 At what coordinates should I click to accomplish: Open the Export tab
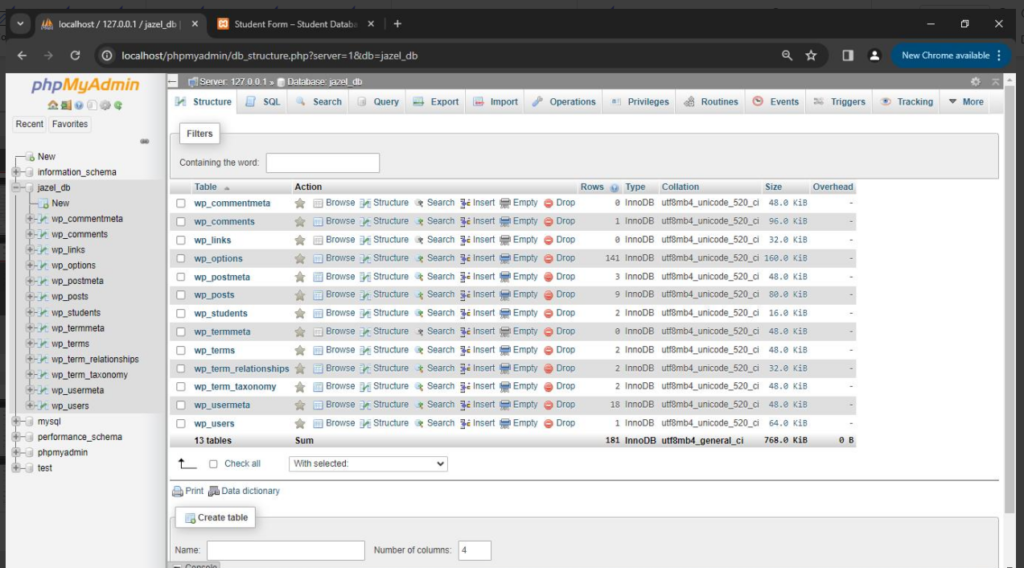tap(436, 102)
